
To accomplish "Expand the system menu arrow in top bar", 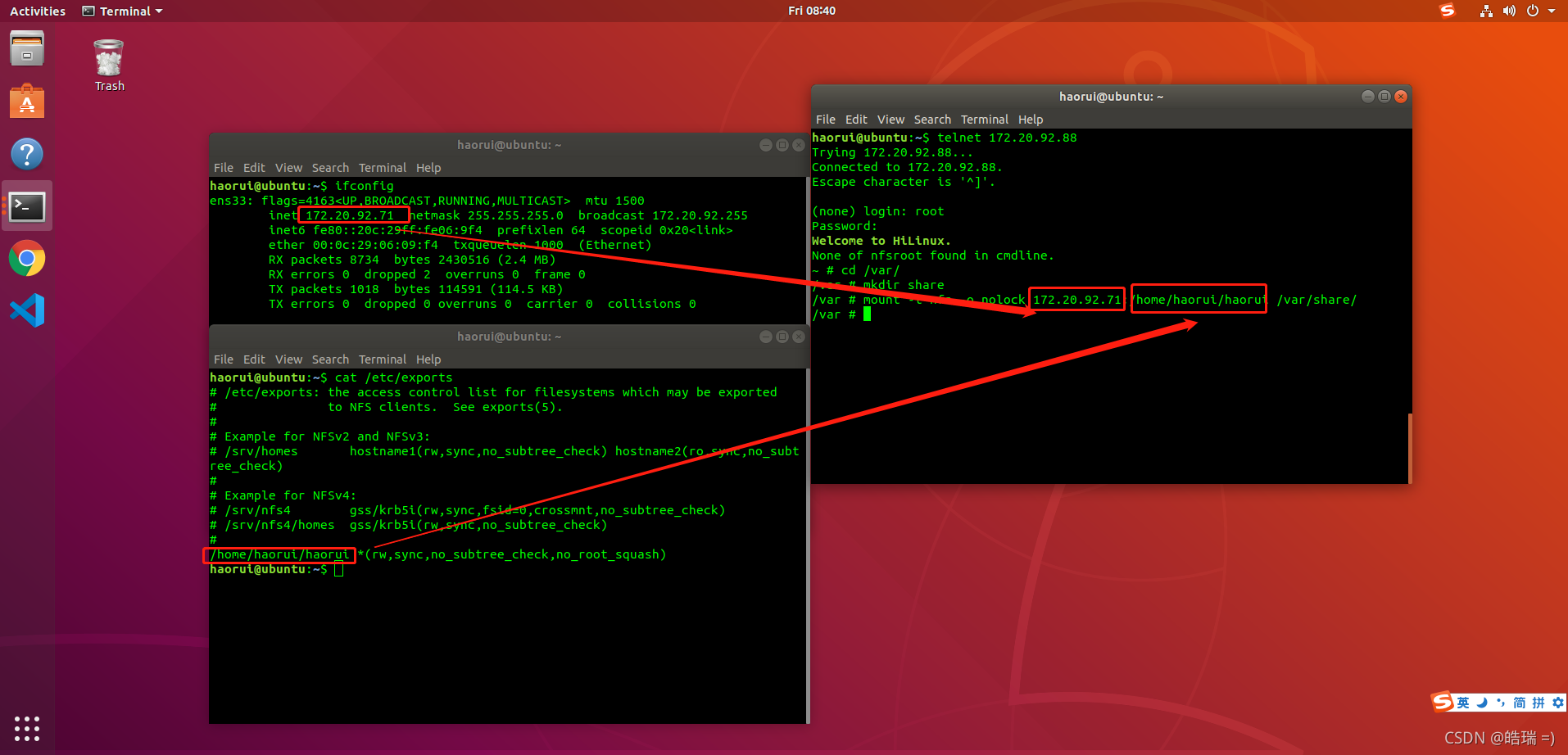I will [1552, 11].
